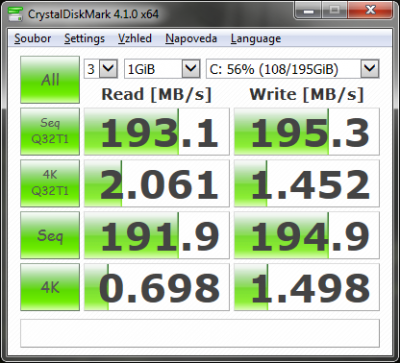Click the 4K read result 0.698
Viewport: 400px width, 363px height.
click(157, 287)
